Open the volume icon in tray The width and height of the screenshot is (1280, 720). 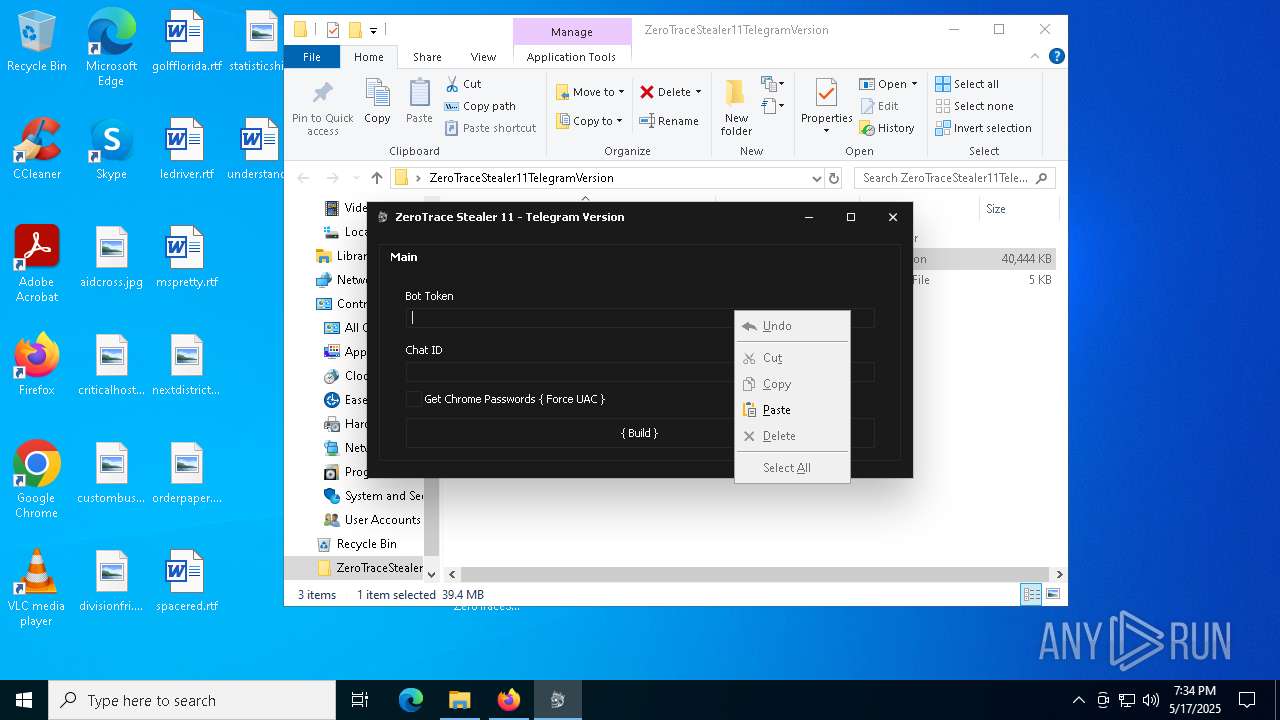1151,700
